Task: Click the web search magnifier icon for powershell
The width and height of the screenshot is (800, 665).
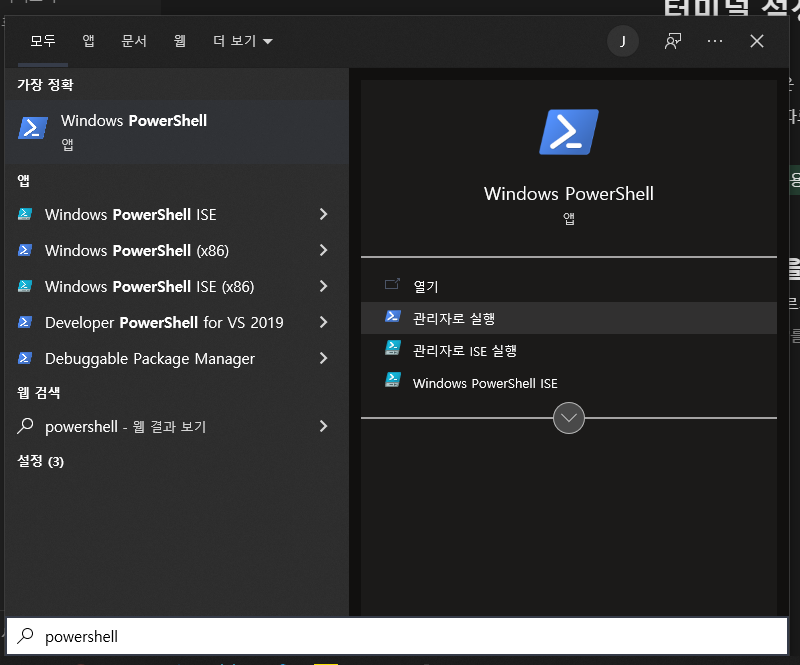Action: (x=25, y=426)
